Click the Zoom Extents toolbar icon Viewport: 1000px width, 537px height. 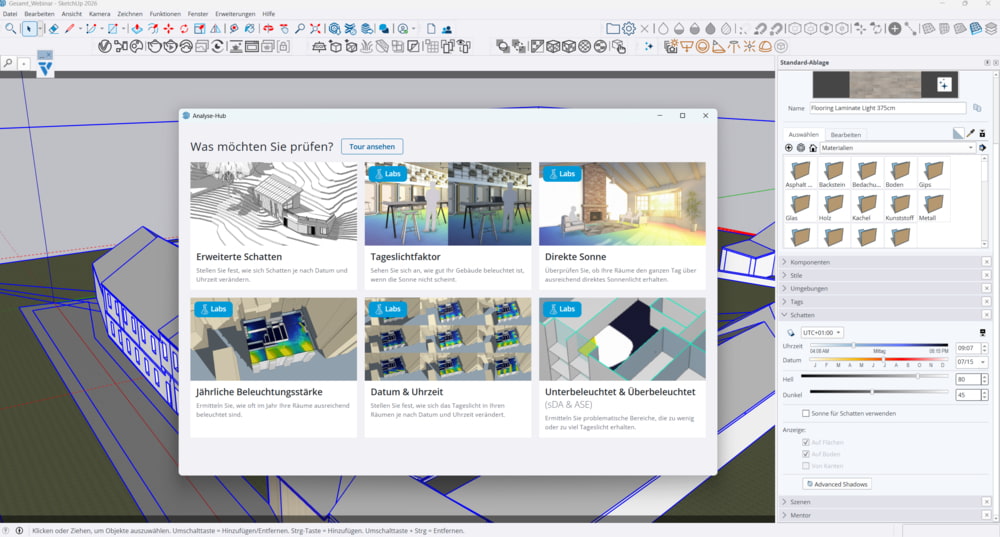pos(315,29)
